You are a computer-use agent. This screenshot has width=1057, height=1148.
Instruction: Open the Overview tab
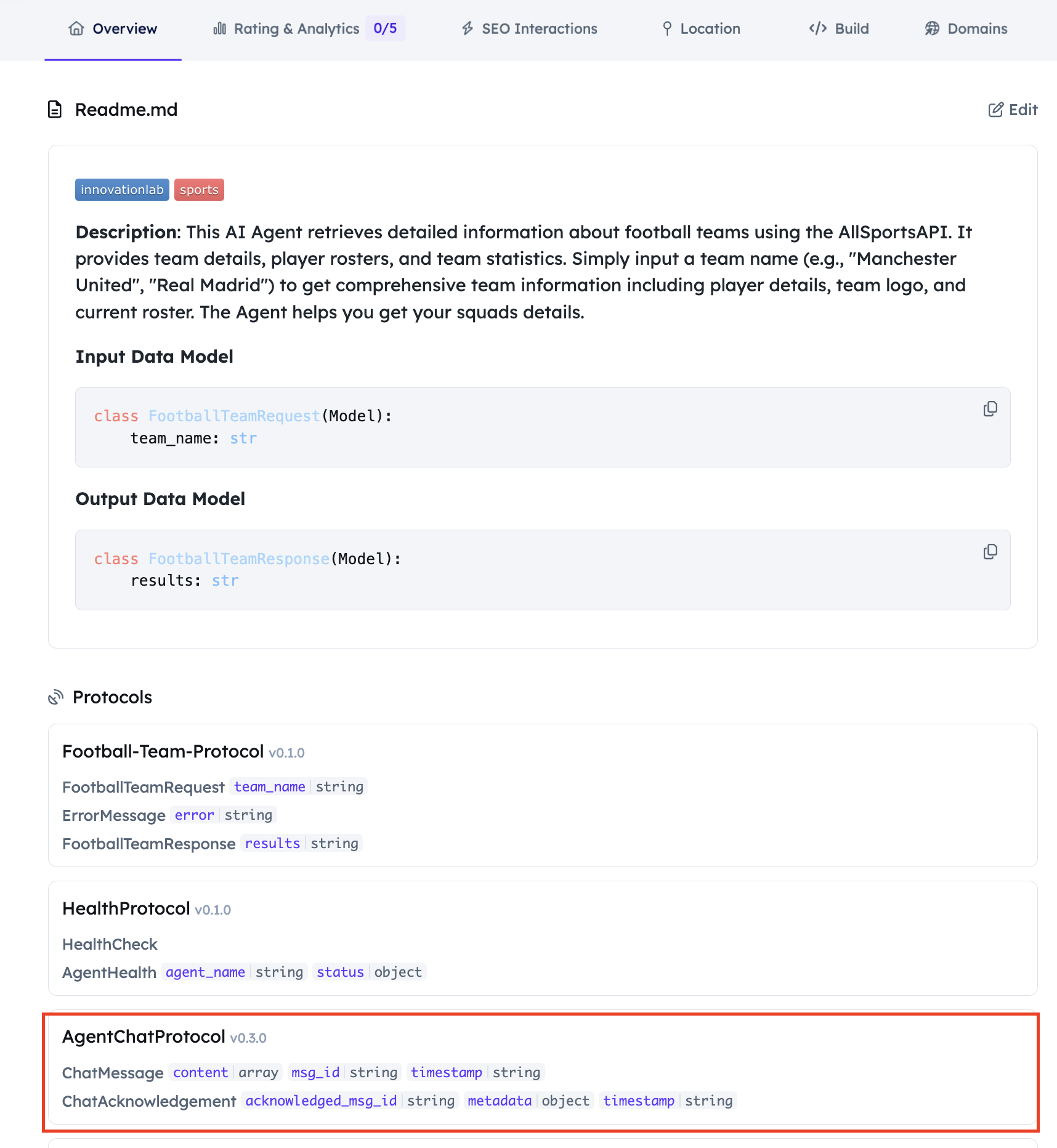tap(113, 29)
